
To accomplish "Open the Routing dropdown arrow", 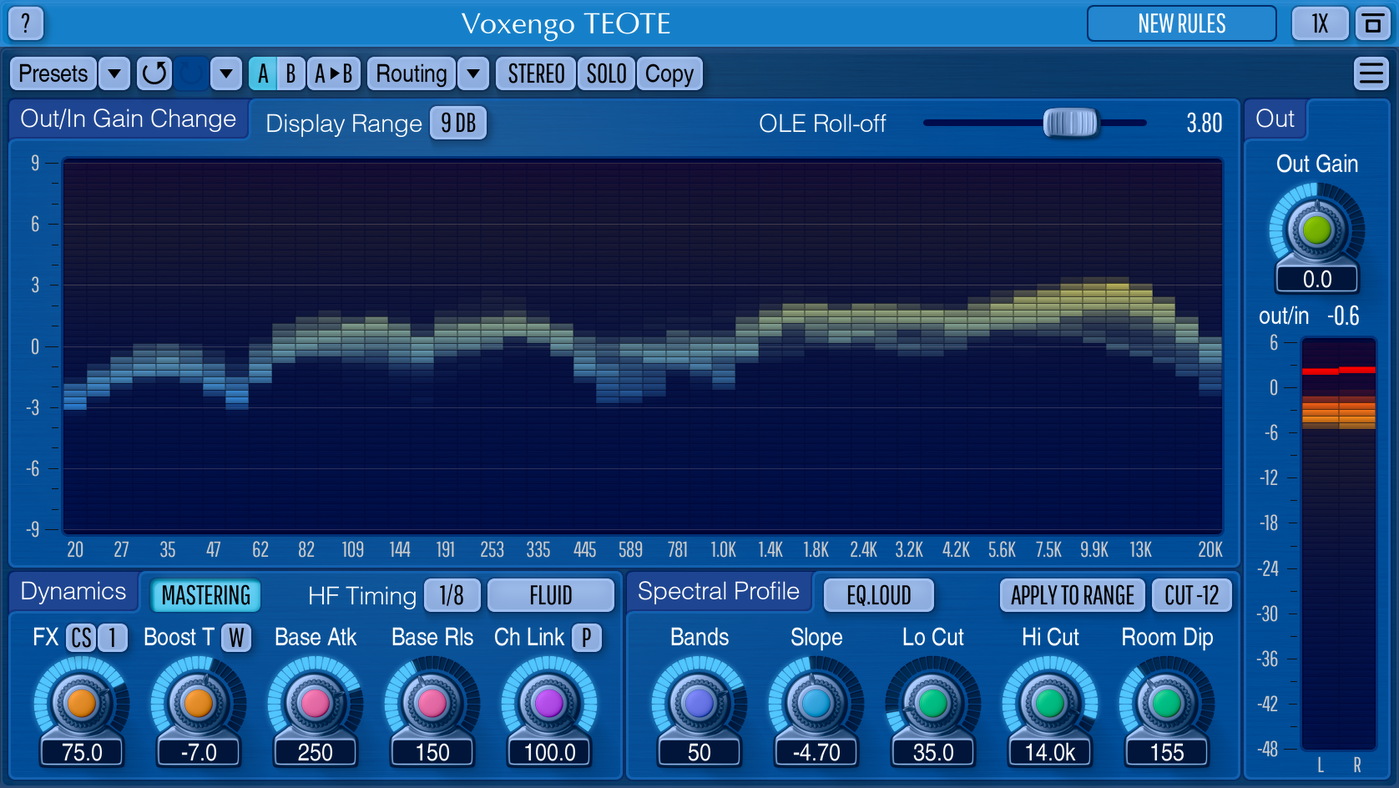I will pyautogui.click(x=473, y=74).
